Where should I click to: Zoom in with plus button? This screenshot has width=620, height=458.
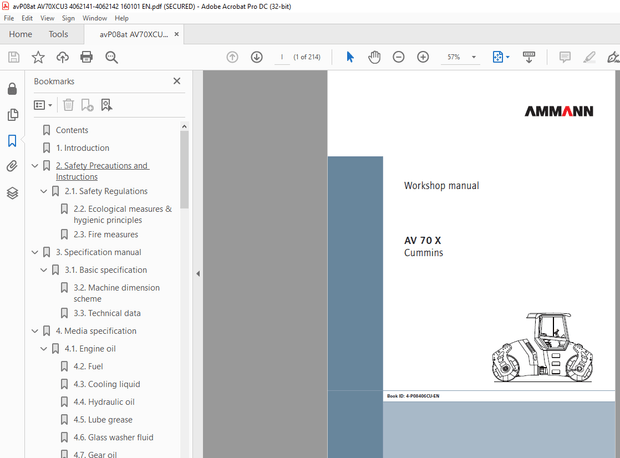pyautogui.click(x=423, y=57)
